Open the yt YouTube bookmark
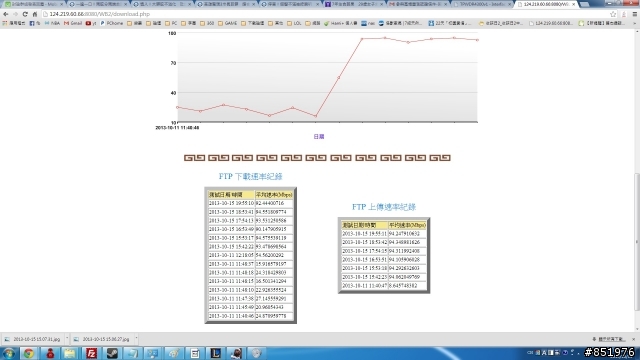Screen dimensions: 640x360 91,23
